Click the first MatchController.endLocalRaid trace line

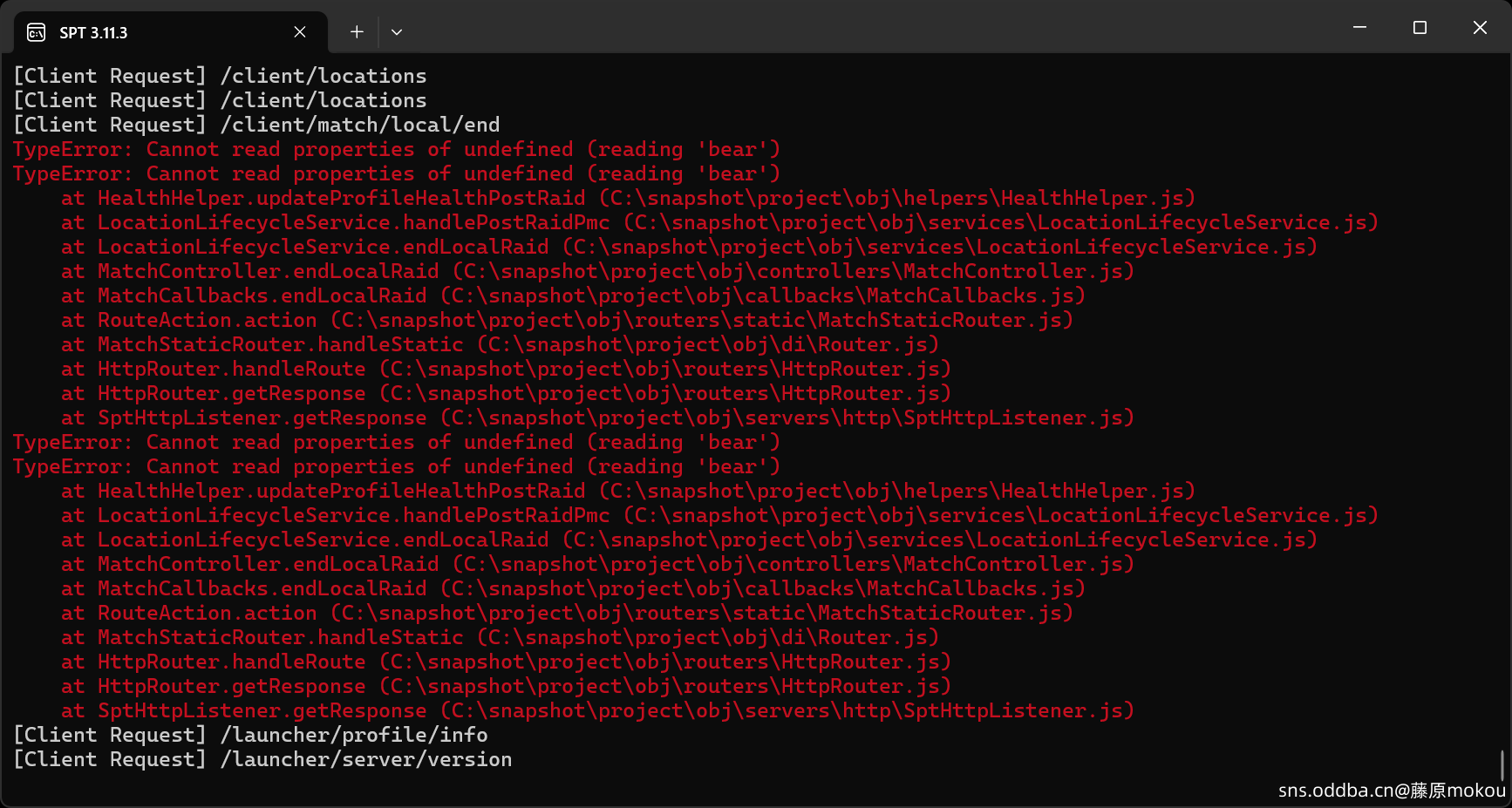tap(597, 271)
